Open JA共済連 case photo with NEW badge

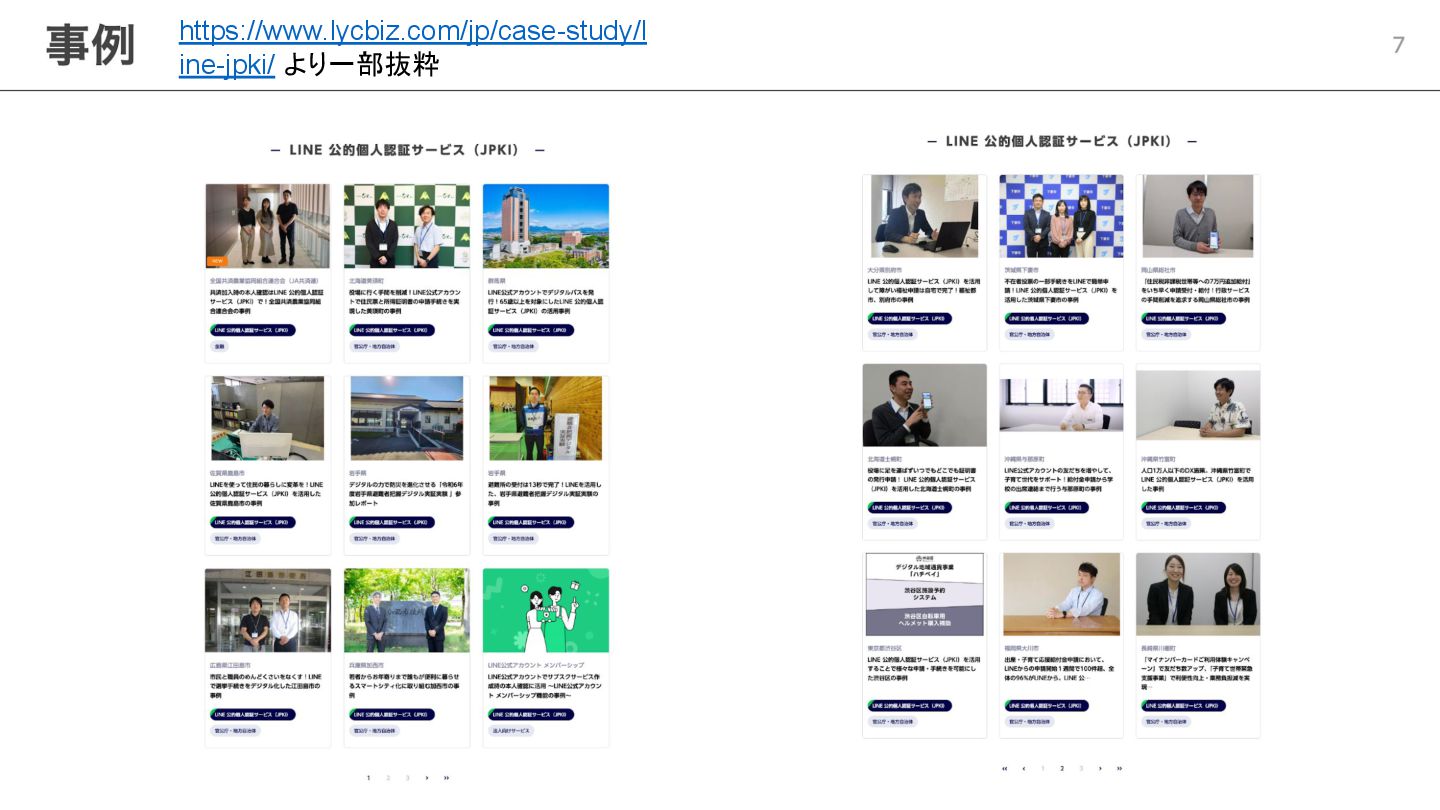tap(268, 226)
